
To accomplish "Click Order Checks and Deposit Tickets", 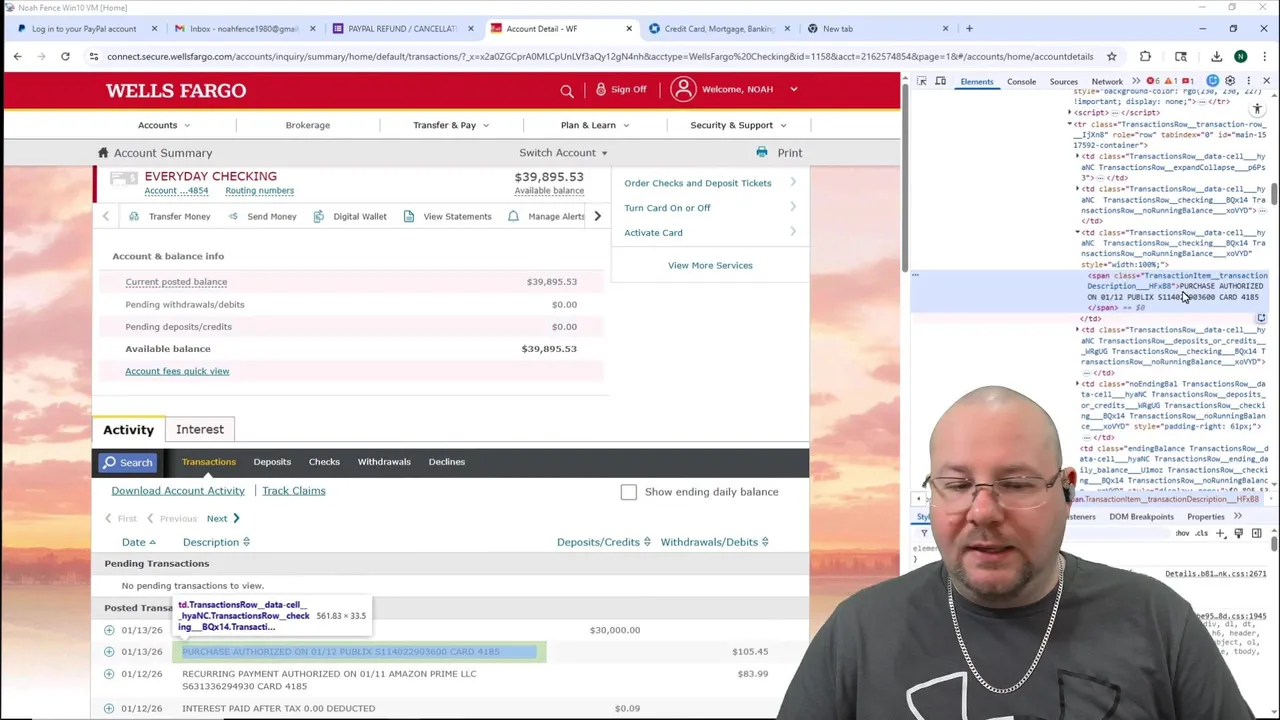I will (698, 183).
